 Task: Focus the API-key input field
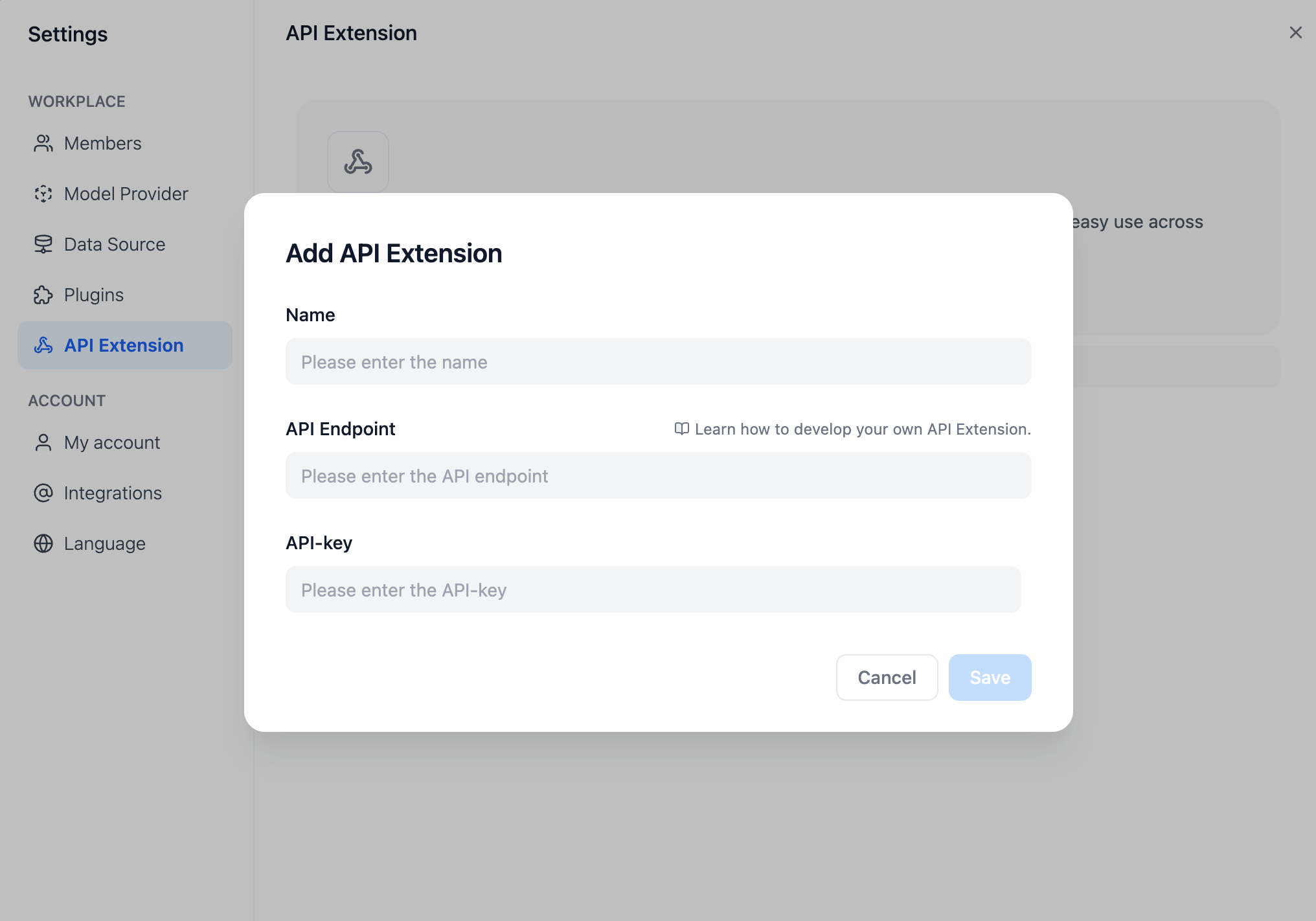pyautogui.click(x=653, y=589)
